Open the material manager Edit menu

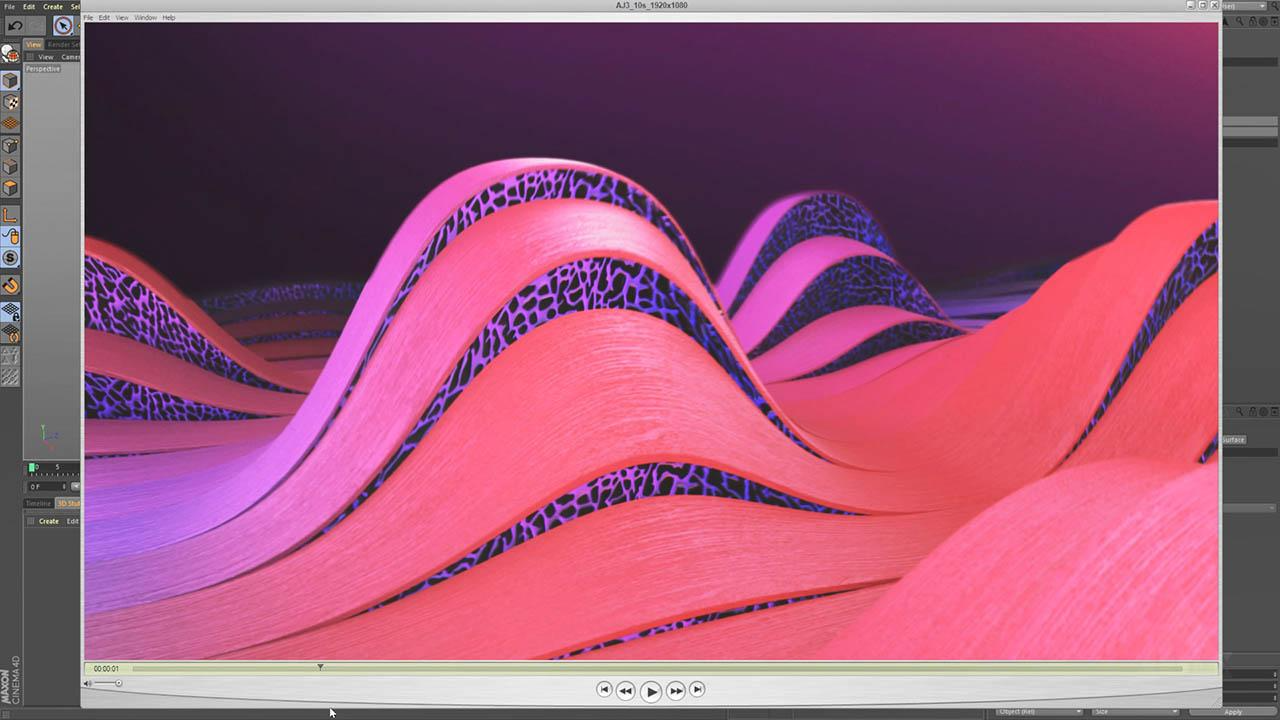click(73, 521)
